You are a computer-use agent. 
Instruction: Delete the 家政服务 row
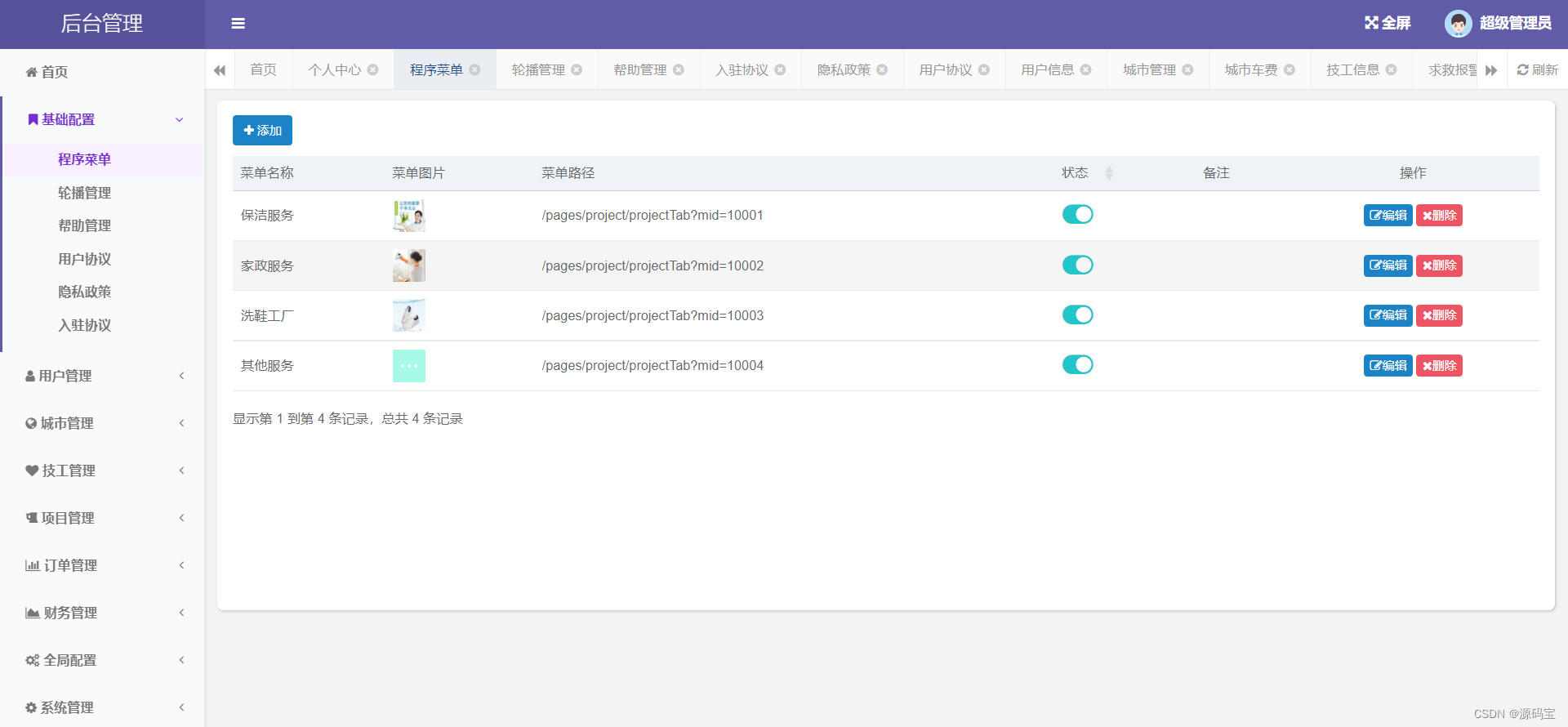tap(1439, 265)
